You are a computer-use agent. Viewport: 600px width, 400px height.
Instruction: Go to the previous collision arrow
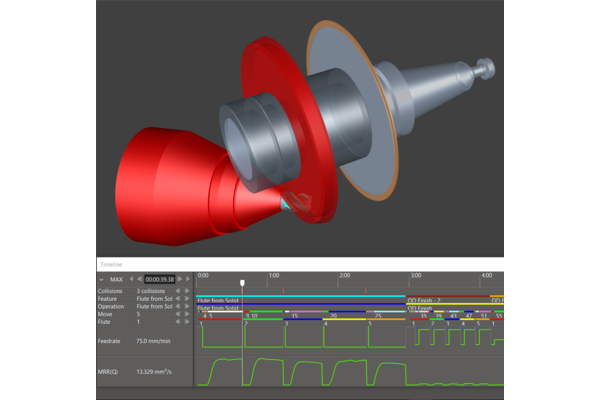click(178, 291)
